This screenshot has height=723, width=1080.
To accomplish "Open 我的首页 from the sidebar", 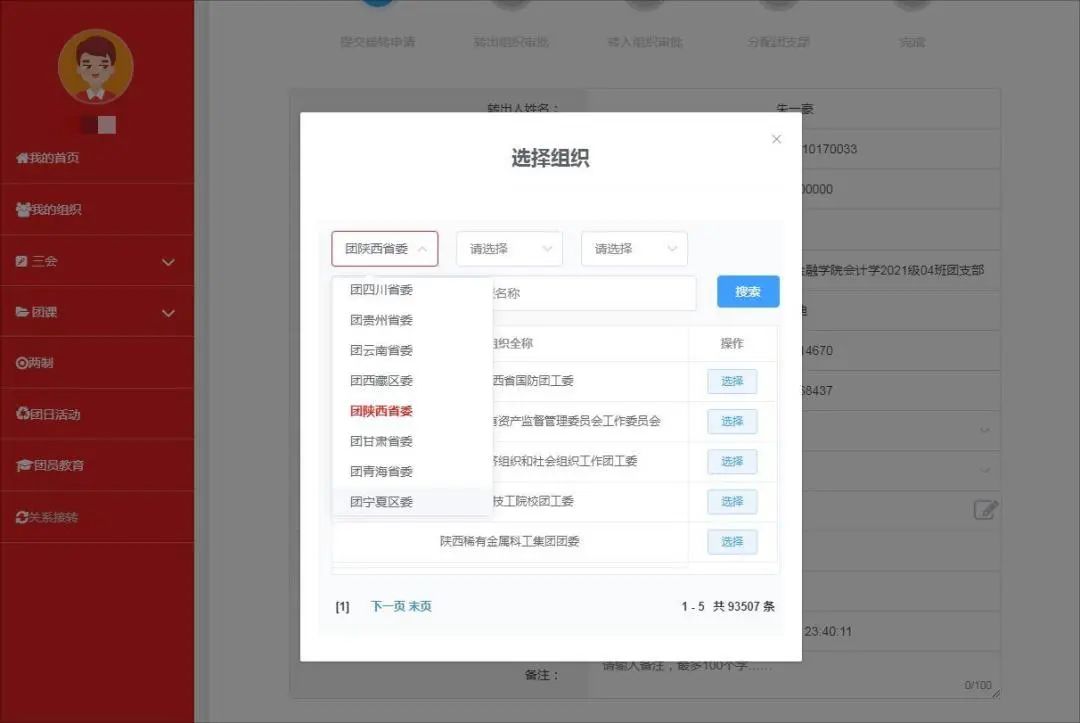I will point(48,158).
